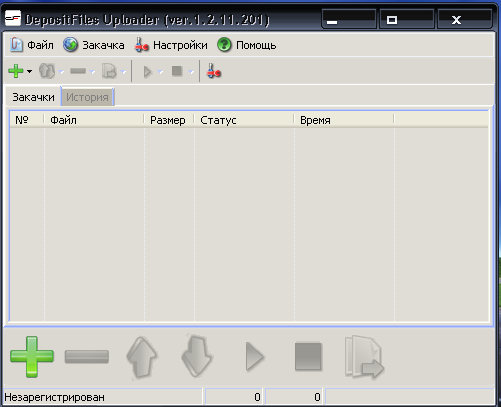
Task: Click the small export links toolbar icon
Action: click(x=109, y=71)
